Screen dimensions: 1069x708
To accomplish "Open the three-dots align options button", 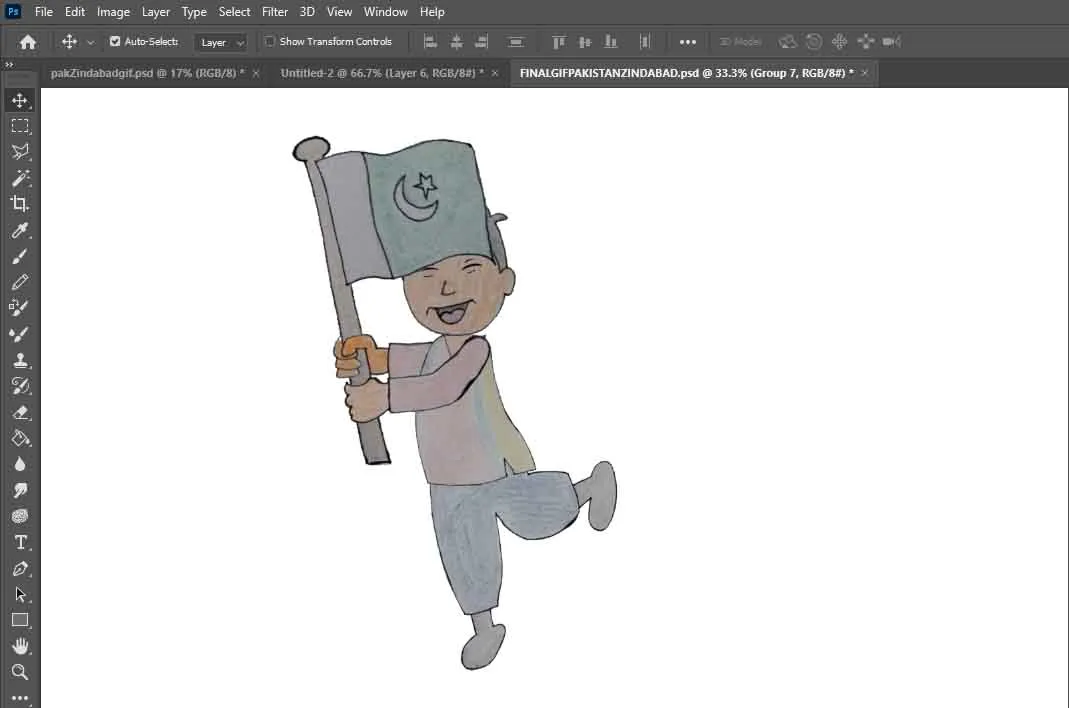I will (688, 42).
